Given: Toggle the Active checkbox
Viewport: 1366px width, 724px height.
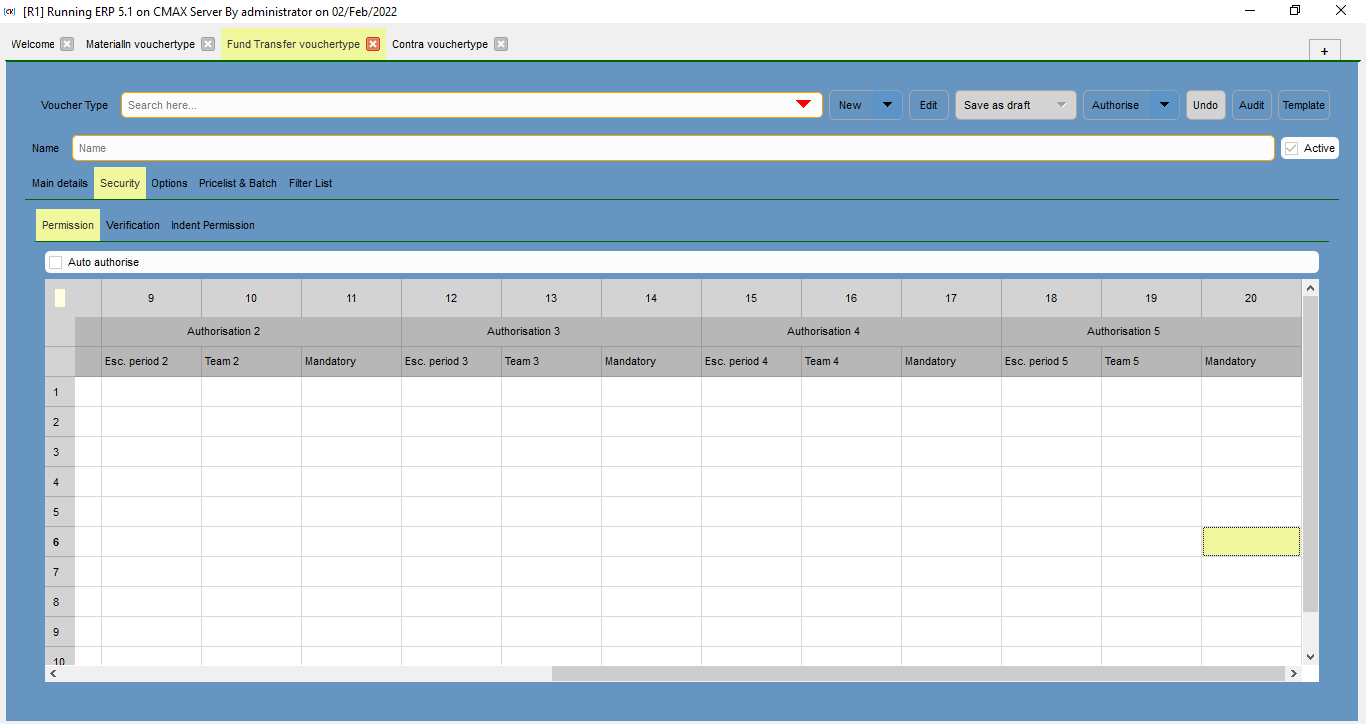Looking at the screenshot, I should coord(1292,148).
